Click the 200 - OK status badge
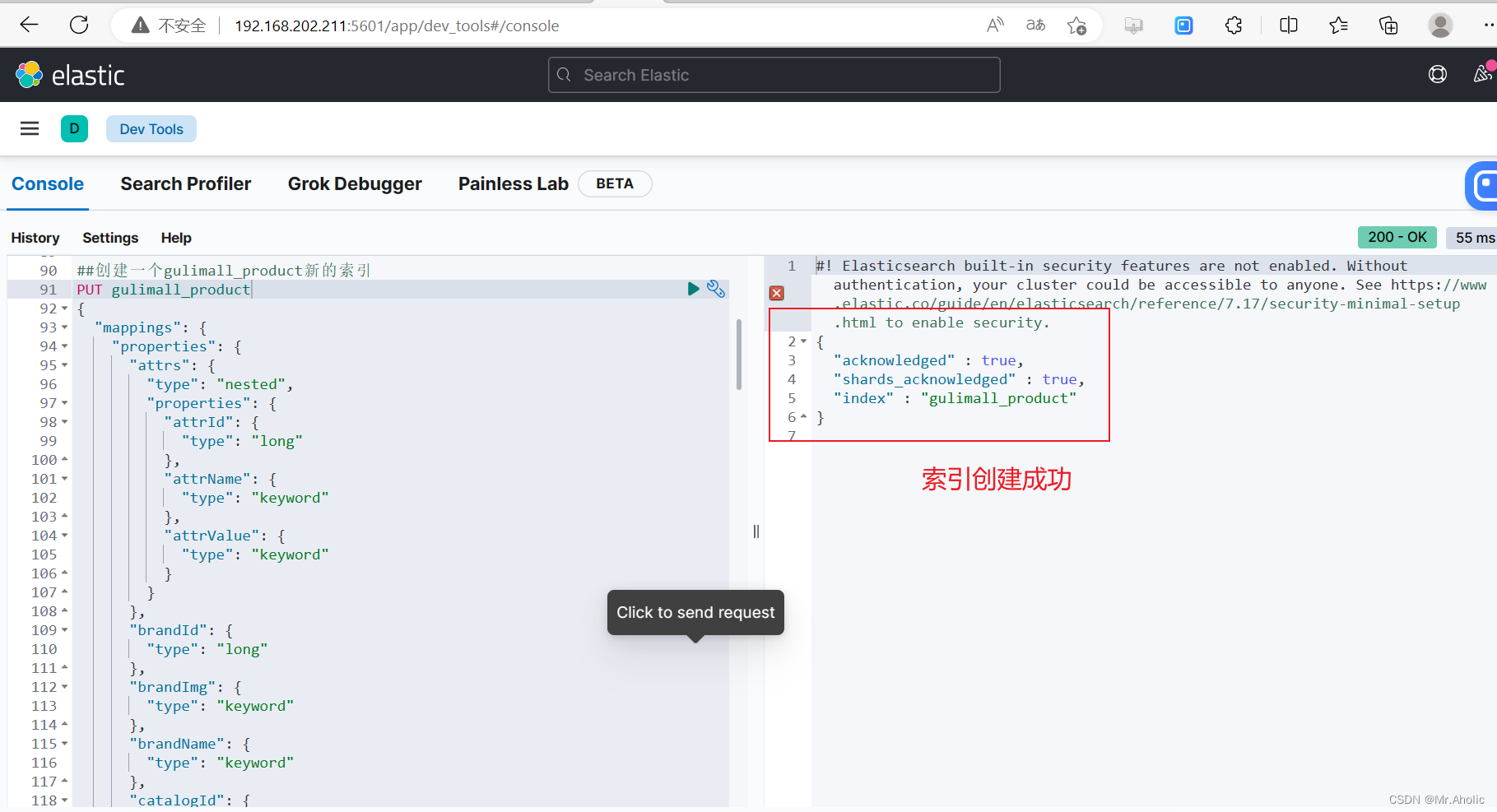Viewport: 1497px width, 812px height. point(1397,237)
